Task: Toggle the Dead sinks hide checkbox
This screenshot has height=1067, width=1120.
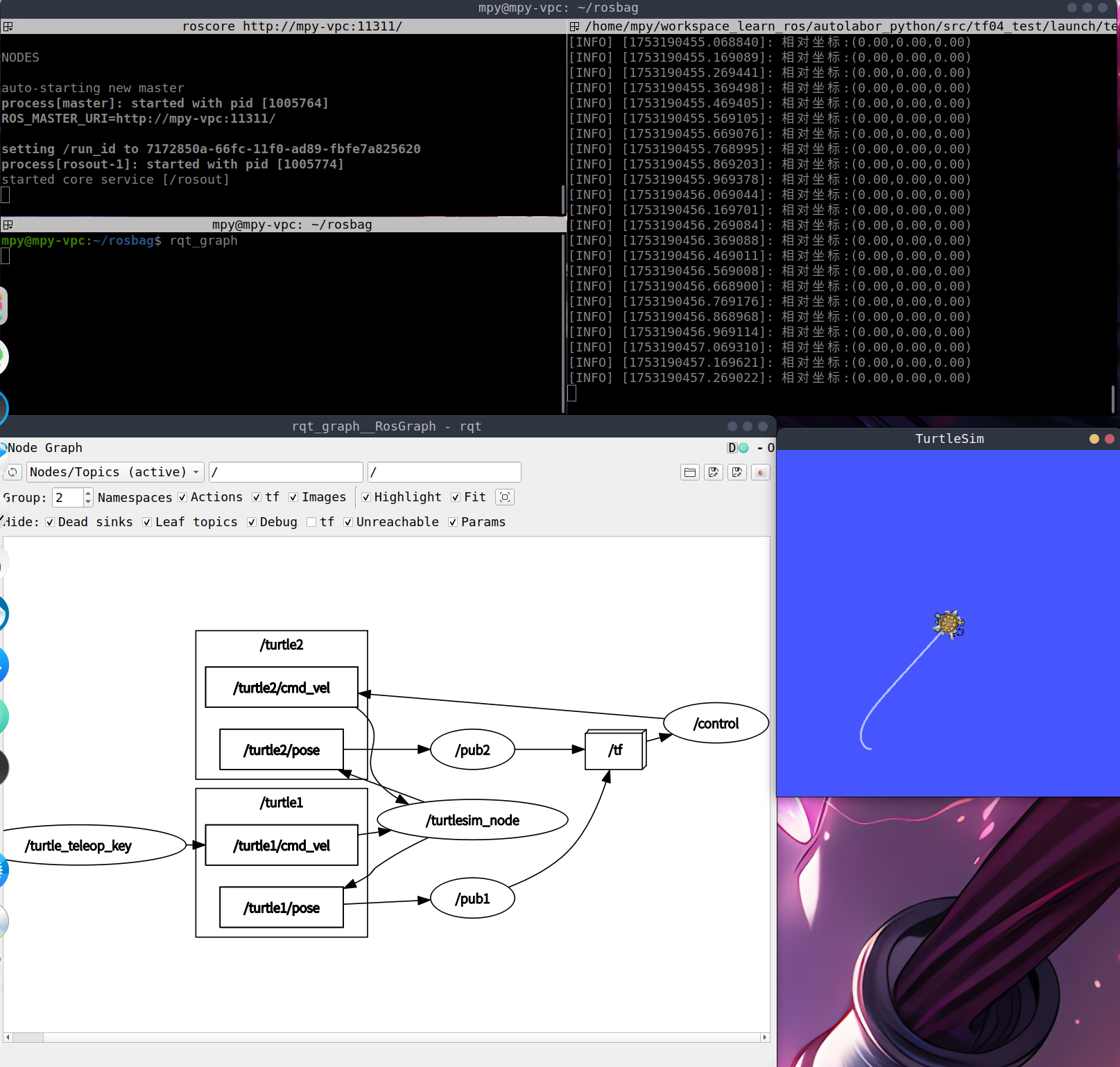Action: (x=50, y=522)
